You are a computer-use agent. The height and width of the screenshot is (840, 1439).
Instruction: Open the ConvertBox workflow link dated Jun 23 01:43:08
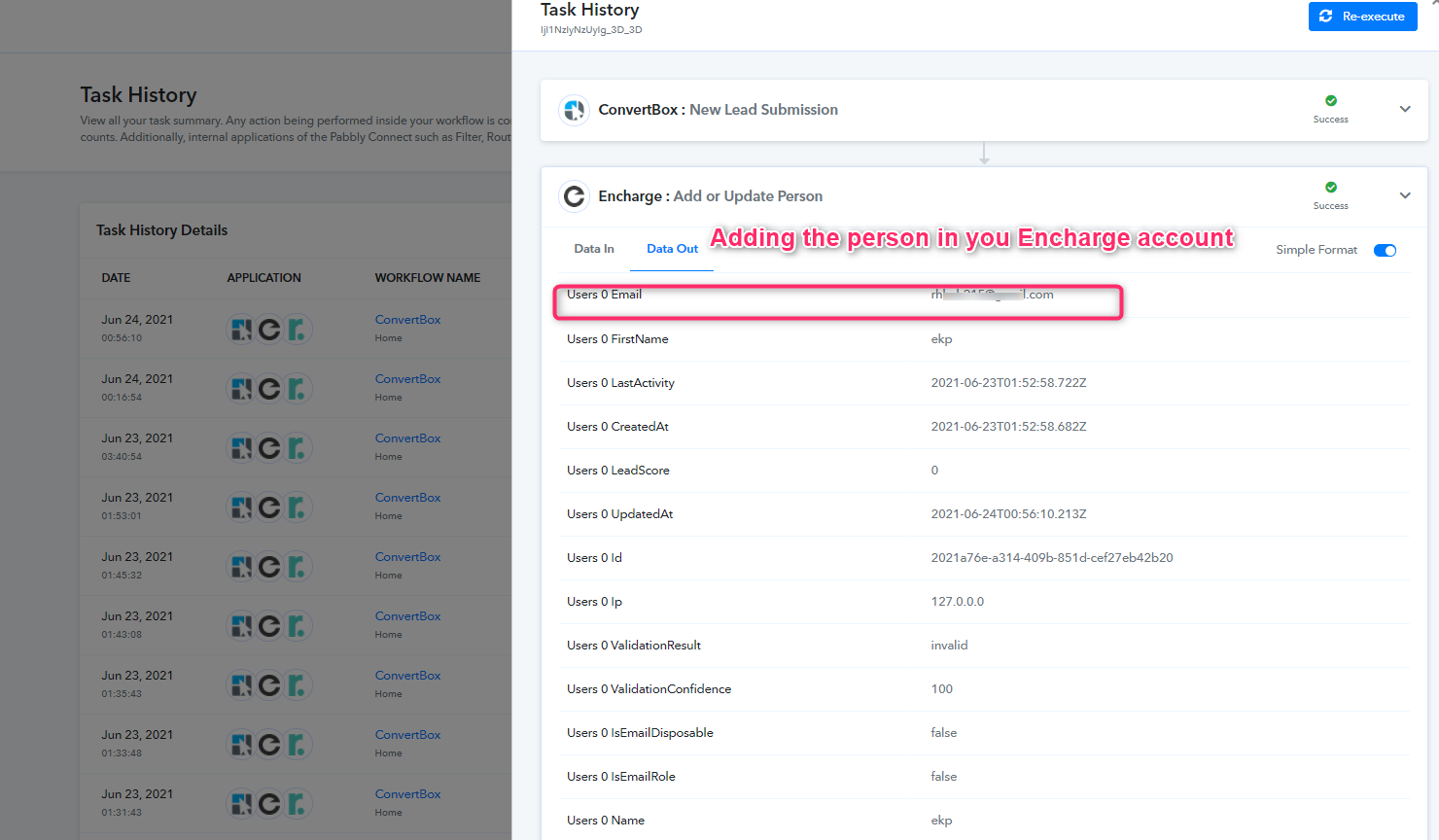[x=408, y=616]
